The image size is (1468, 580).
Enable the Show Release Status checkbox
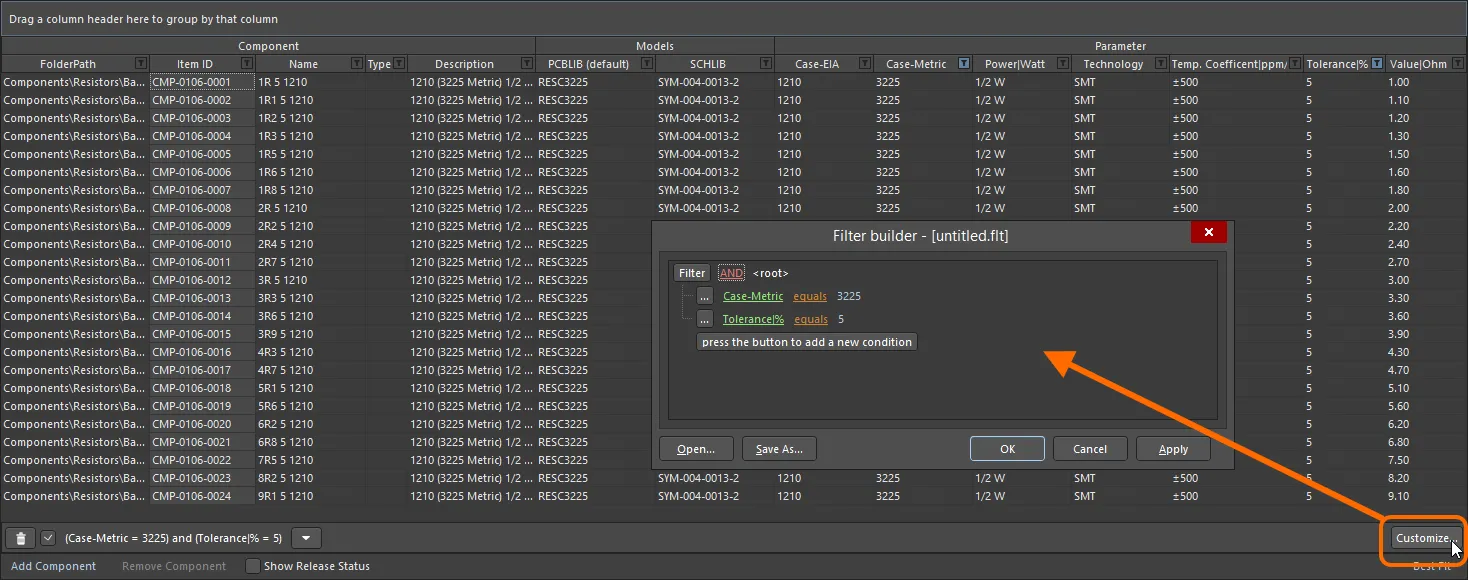(253, 566)
